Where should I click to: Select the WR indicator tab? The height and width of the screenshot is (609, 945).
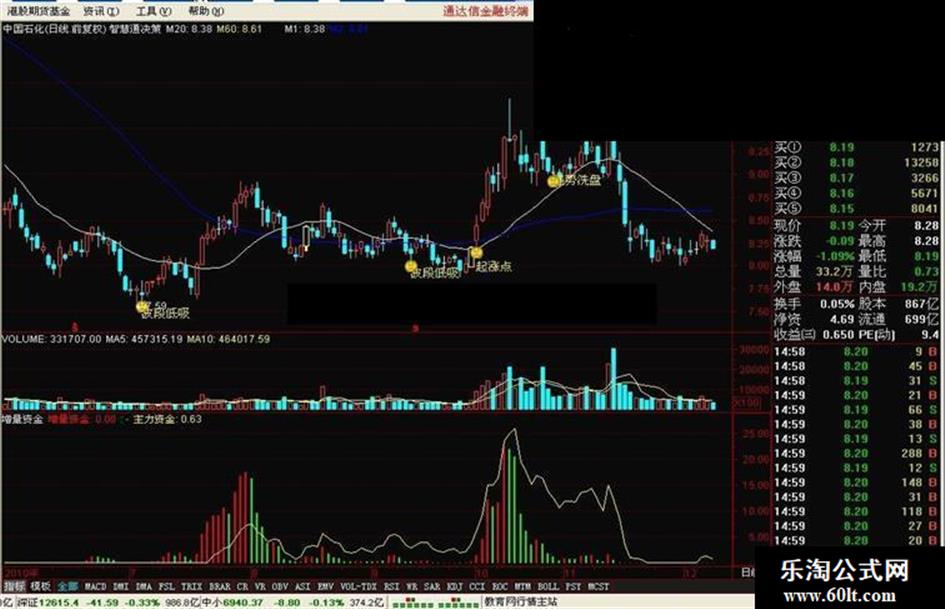(412, 586)
